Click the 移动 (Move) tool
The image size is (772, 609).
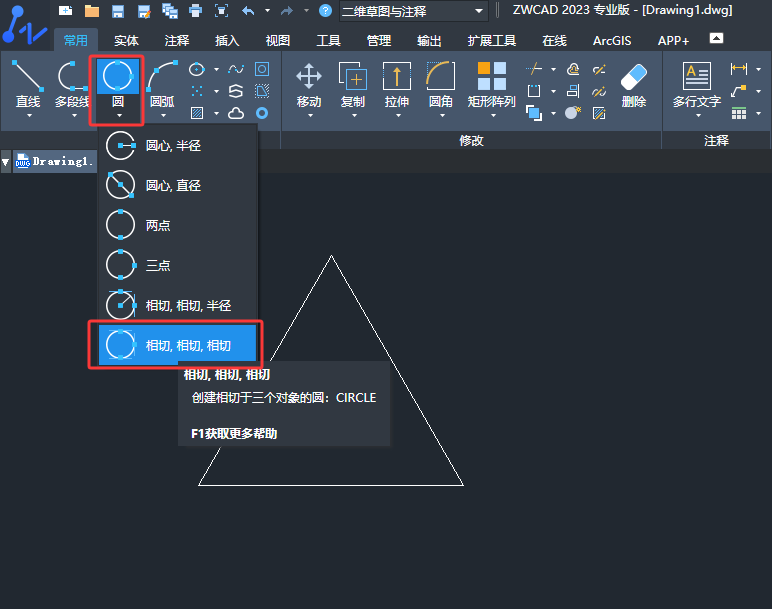(x=309, y=84)
